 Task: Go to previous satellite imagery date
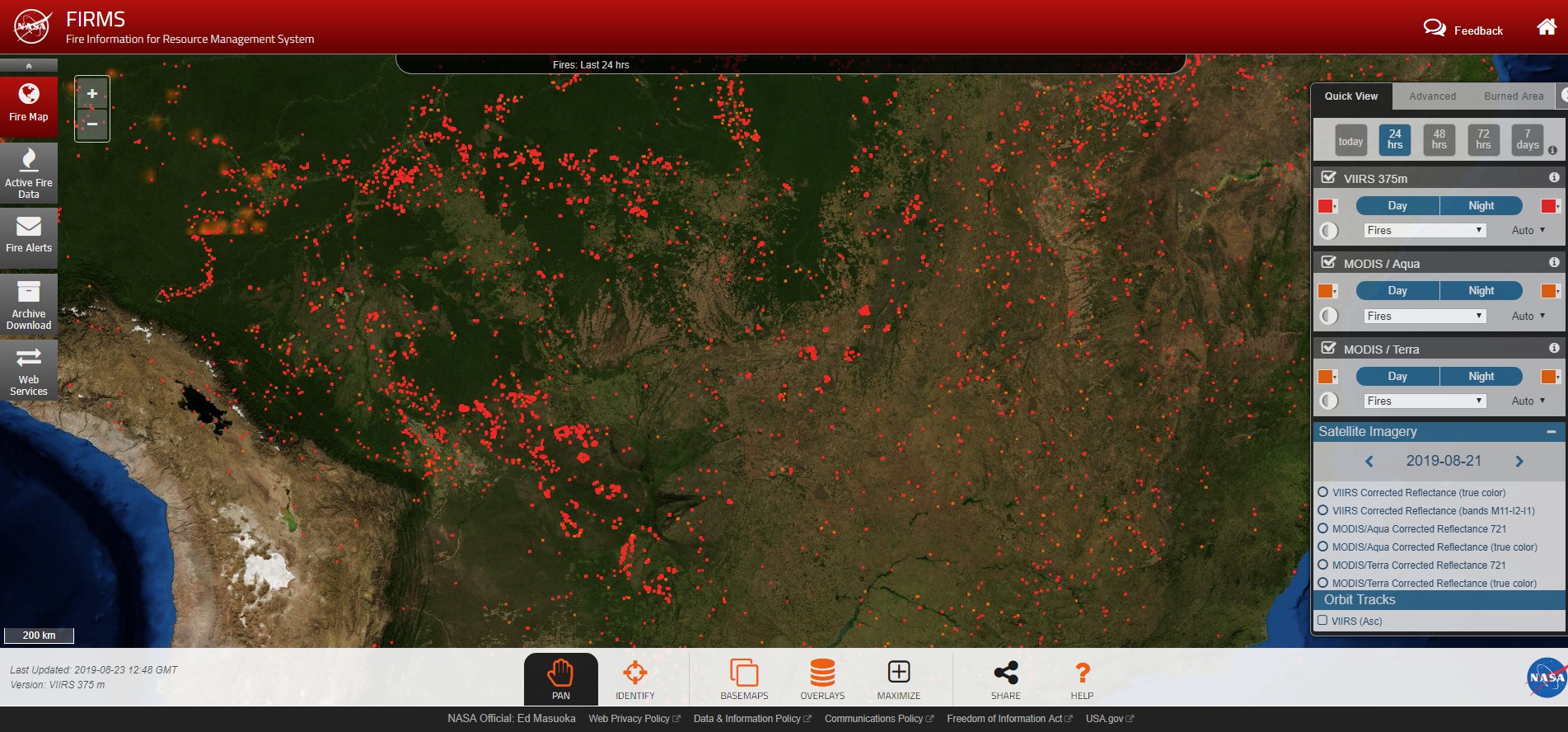tap(1369, 462)
